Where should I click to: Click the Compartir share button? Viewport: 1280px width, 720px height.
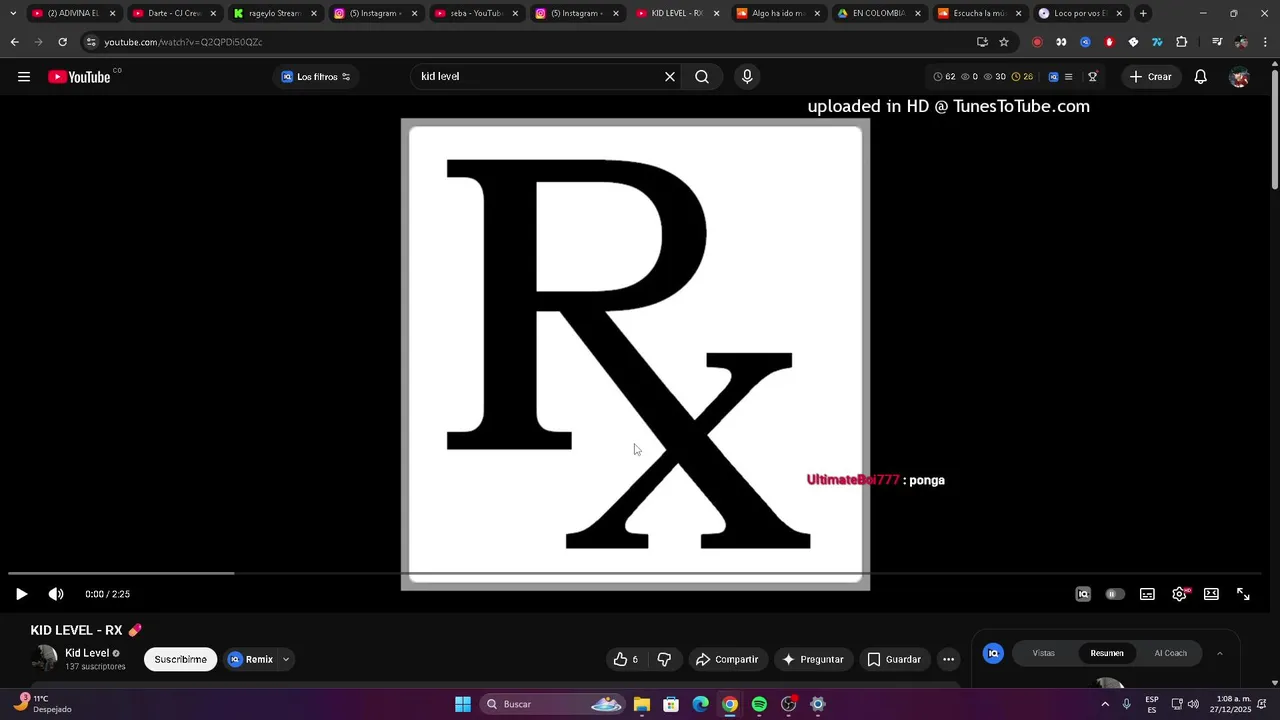click(727, 659)
